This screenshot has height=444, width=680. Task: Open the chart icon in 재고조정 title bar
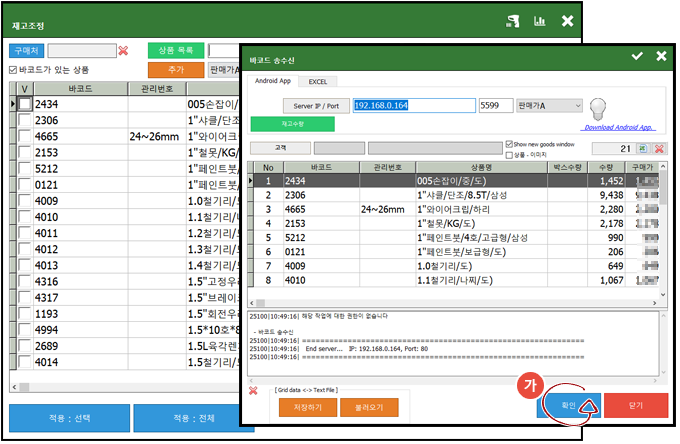pos(539,21)
